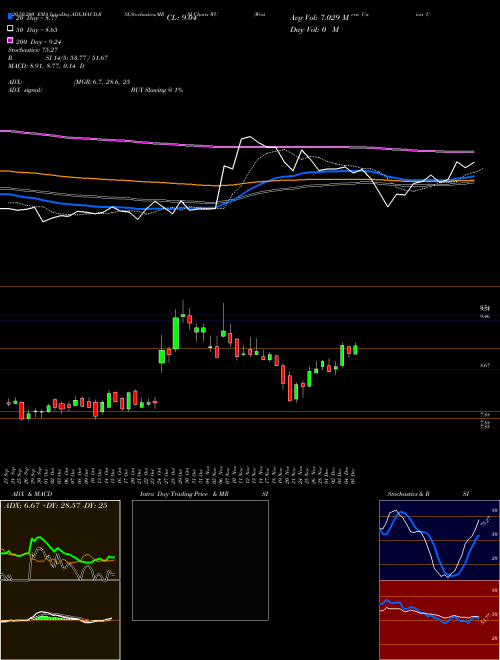Click the "BUY Slowing @ 1%" signal text
This screenshot has height=660, width=500.
(157, 90)
